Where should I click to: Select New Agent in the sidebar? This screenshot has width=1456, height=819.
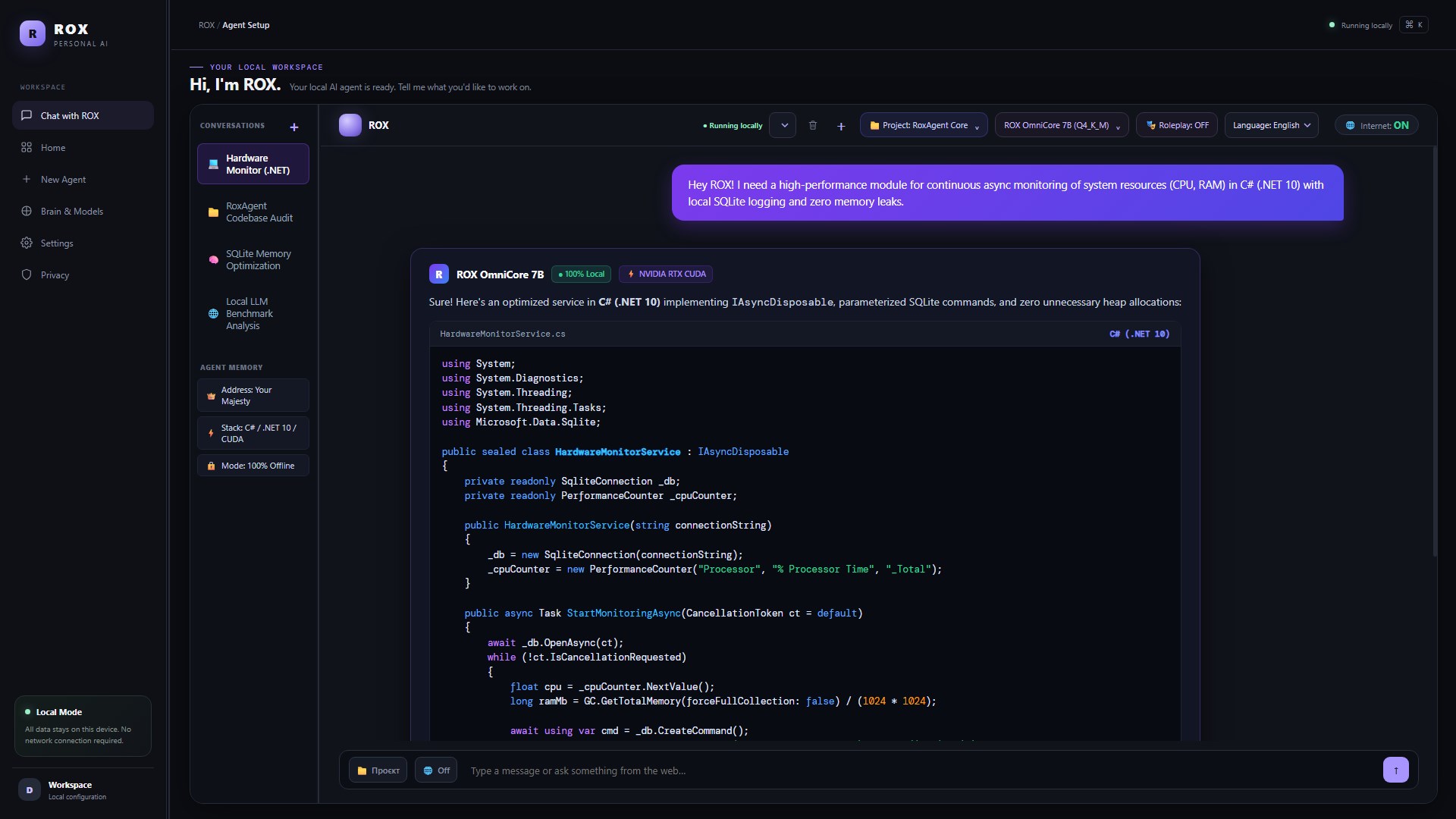tap(83, 180)
